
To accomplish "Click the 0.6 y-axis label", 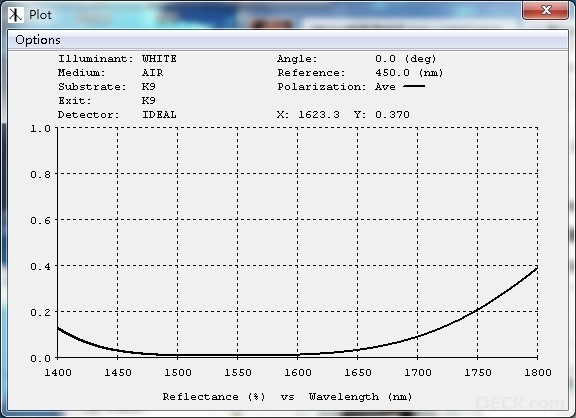I will pos(40,220).
